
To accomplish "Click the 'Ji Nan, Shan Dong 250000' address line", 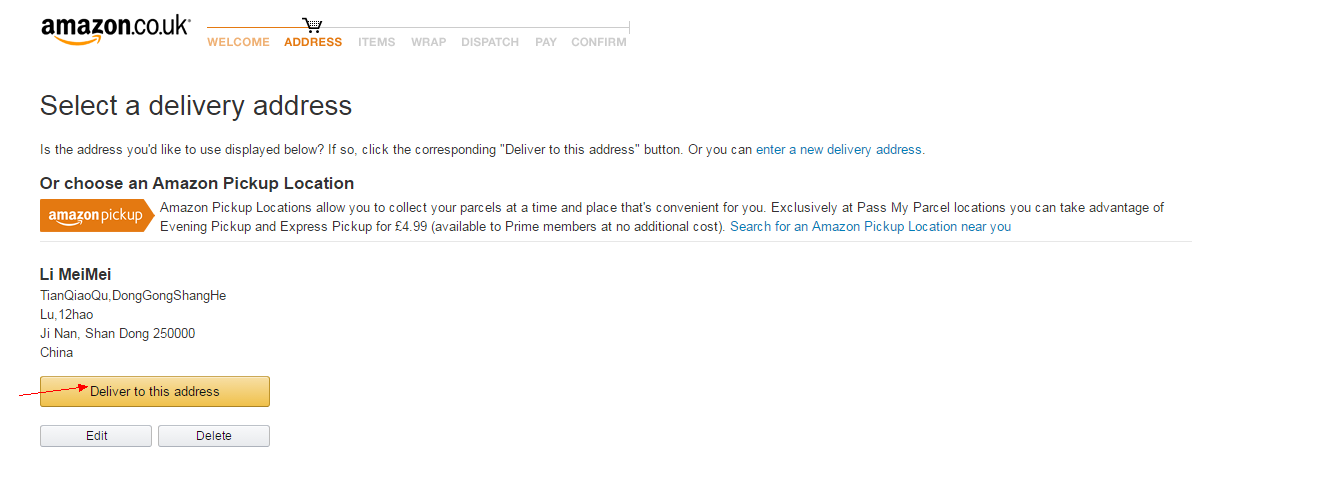I will (x=117, y=333).
